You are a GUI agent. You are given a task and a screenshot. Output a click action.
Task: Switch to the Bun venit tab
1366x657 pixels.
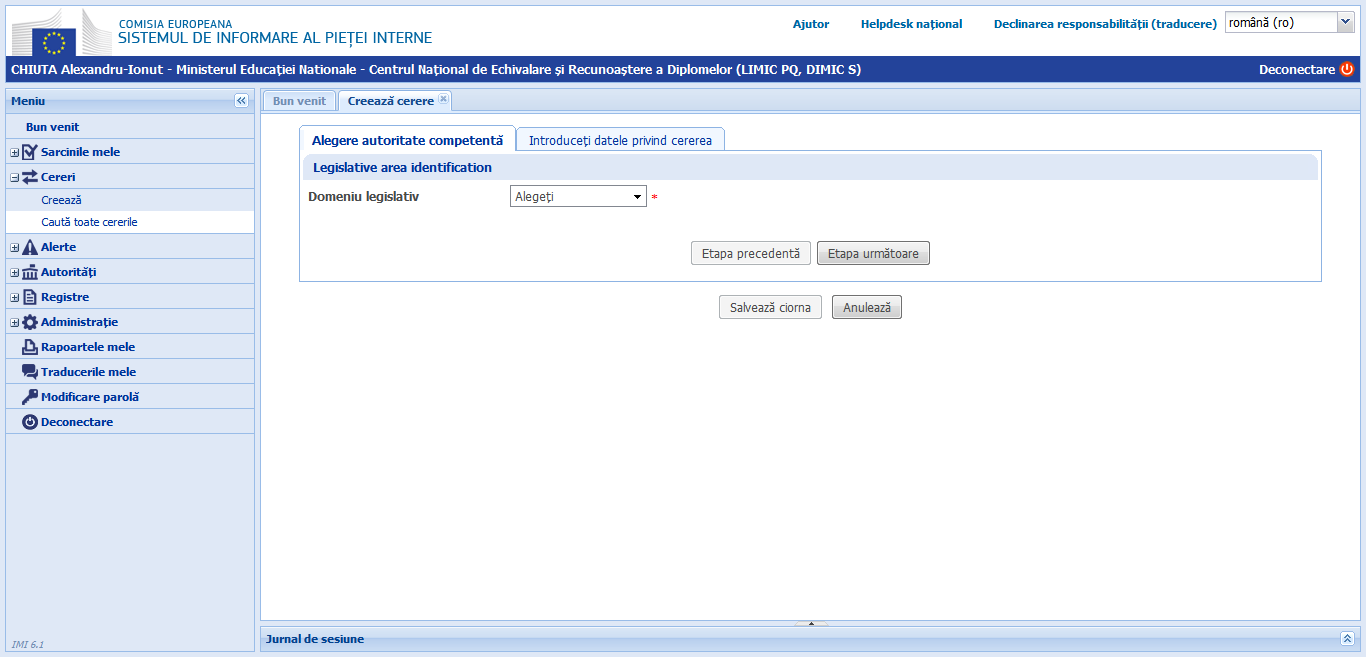tap(299, 101)
